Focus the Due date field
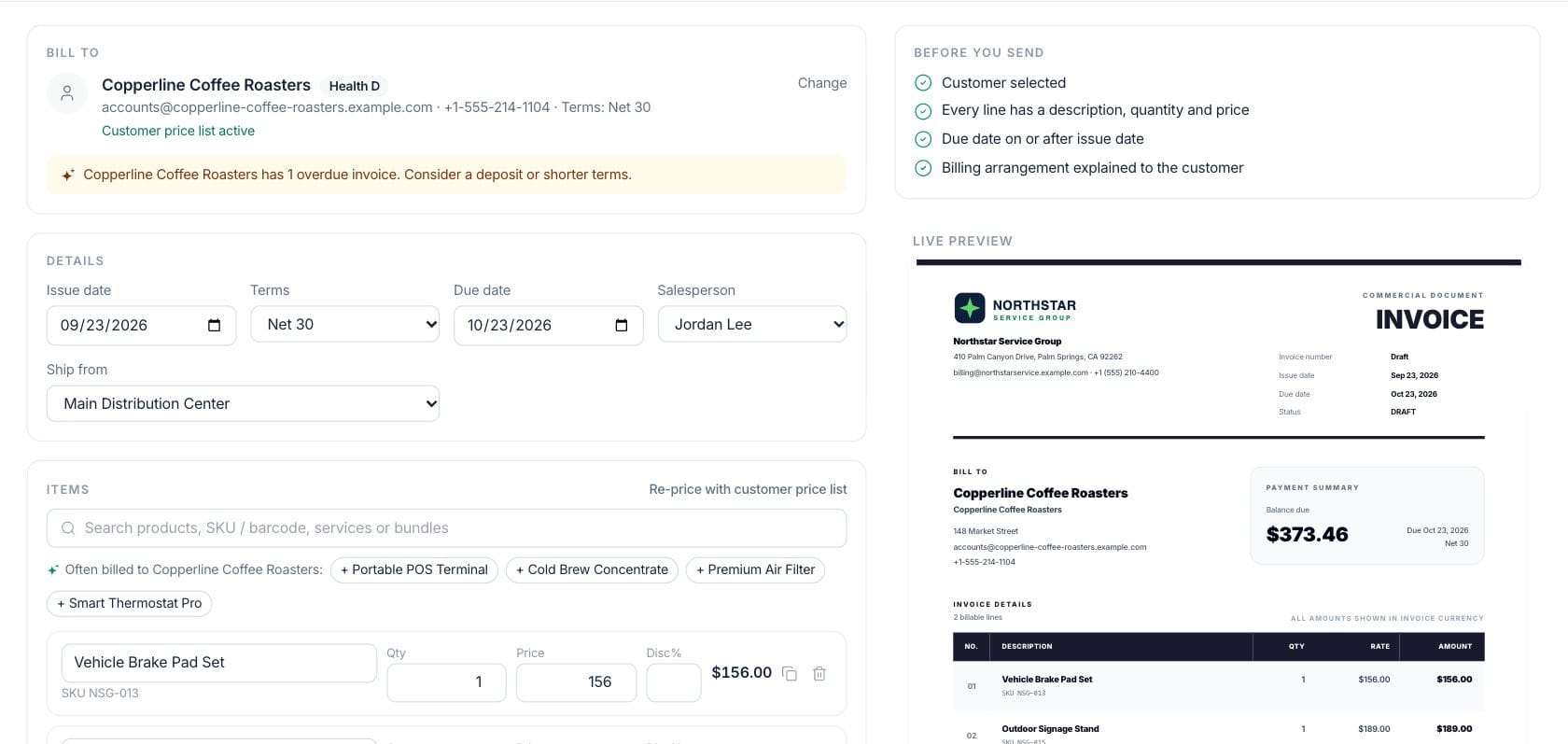Image resolution: width=1568 pixels, height=744 pixels. [x=549, y=325]
